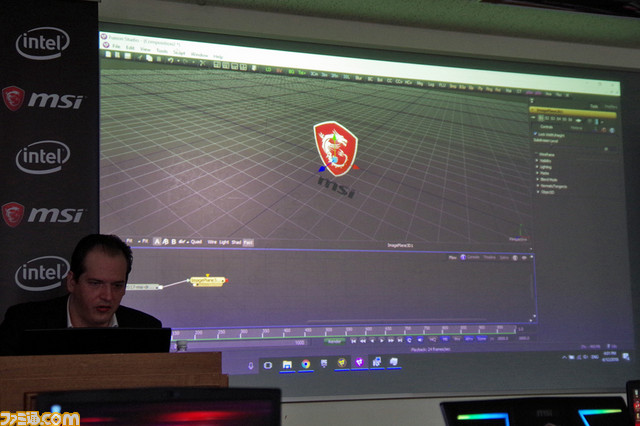640x426 pixels.
Task: Toggle the loop playback button
Action: click(x=409, y=340)
